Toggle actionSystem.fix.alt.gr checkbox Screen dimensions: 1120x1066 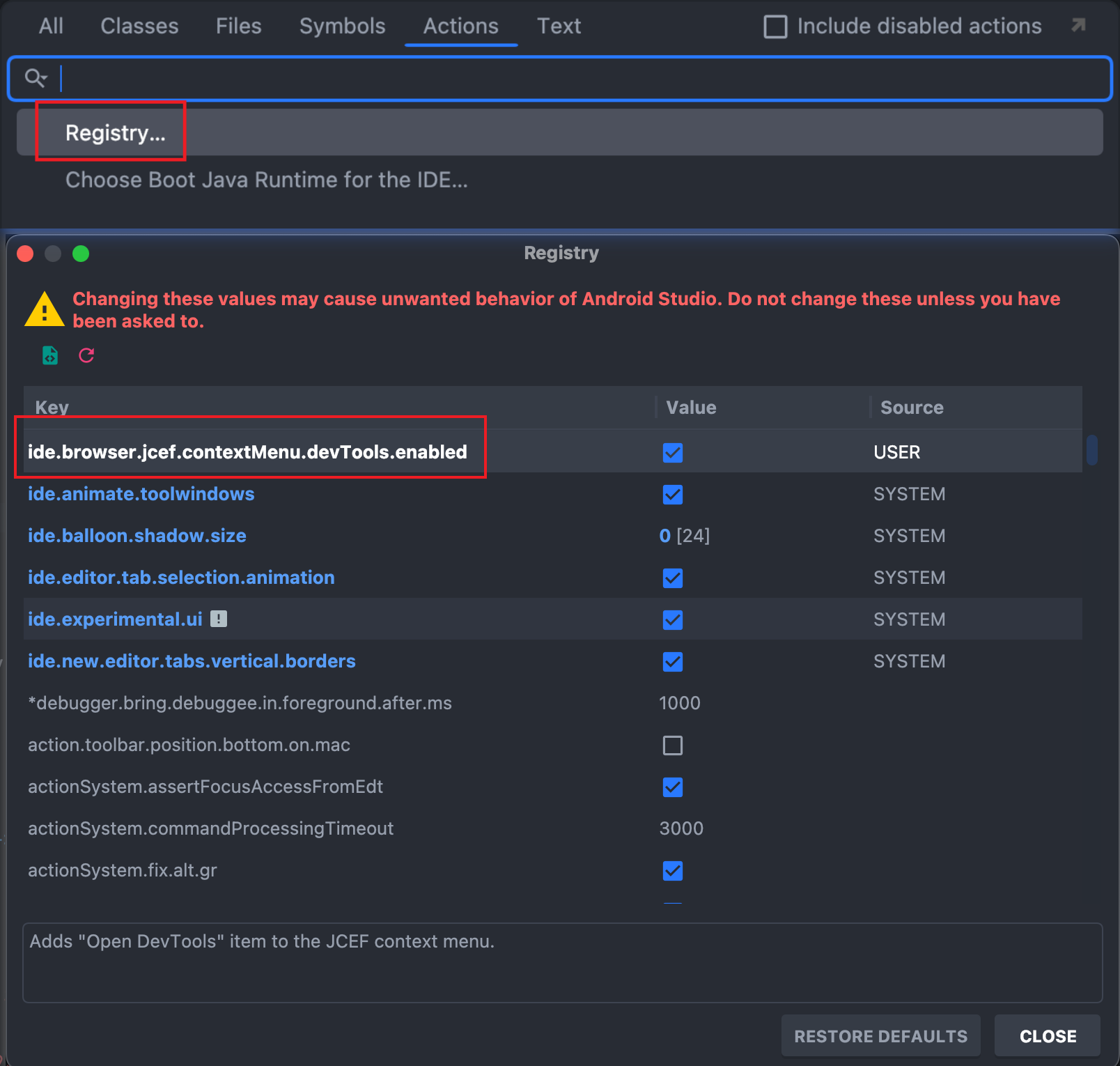(673, 871)
